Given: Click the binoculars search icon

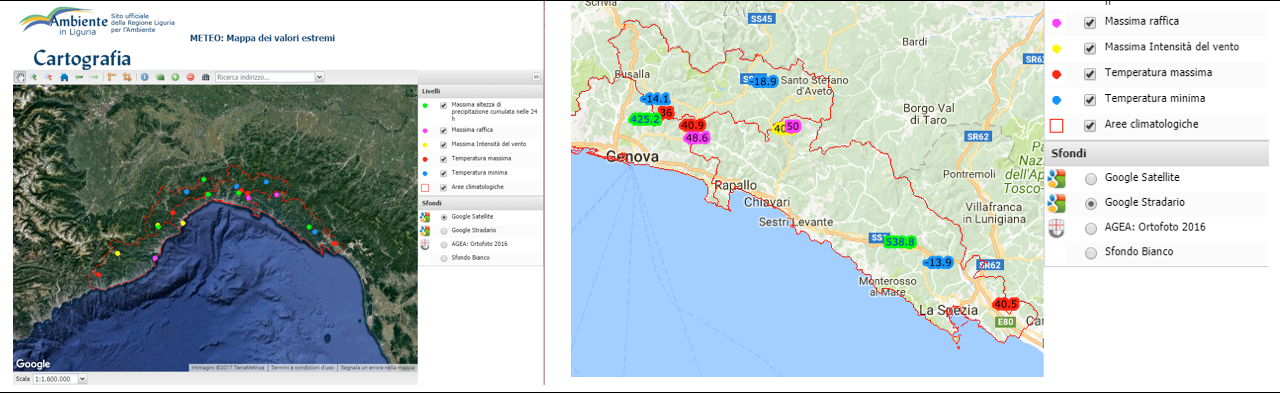Looking at the screenshot, I should (x=205, y=77).
